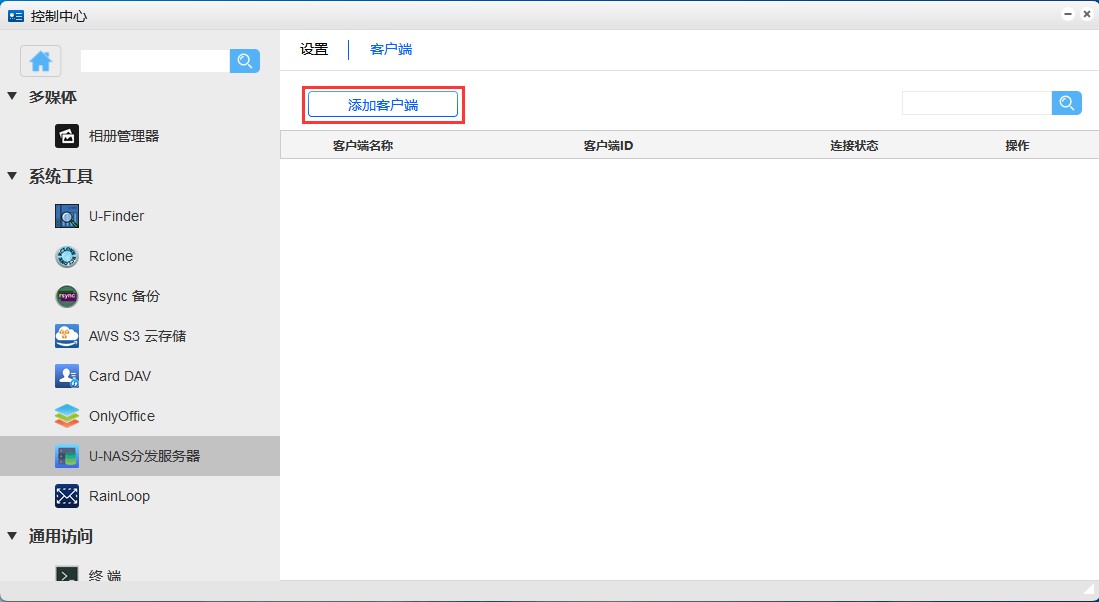Screen dimensions: 1099x602
Task: Collapse the 系统工具 section
Action: tap(13, 177)
